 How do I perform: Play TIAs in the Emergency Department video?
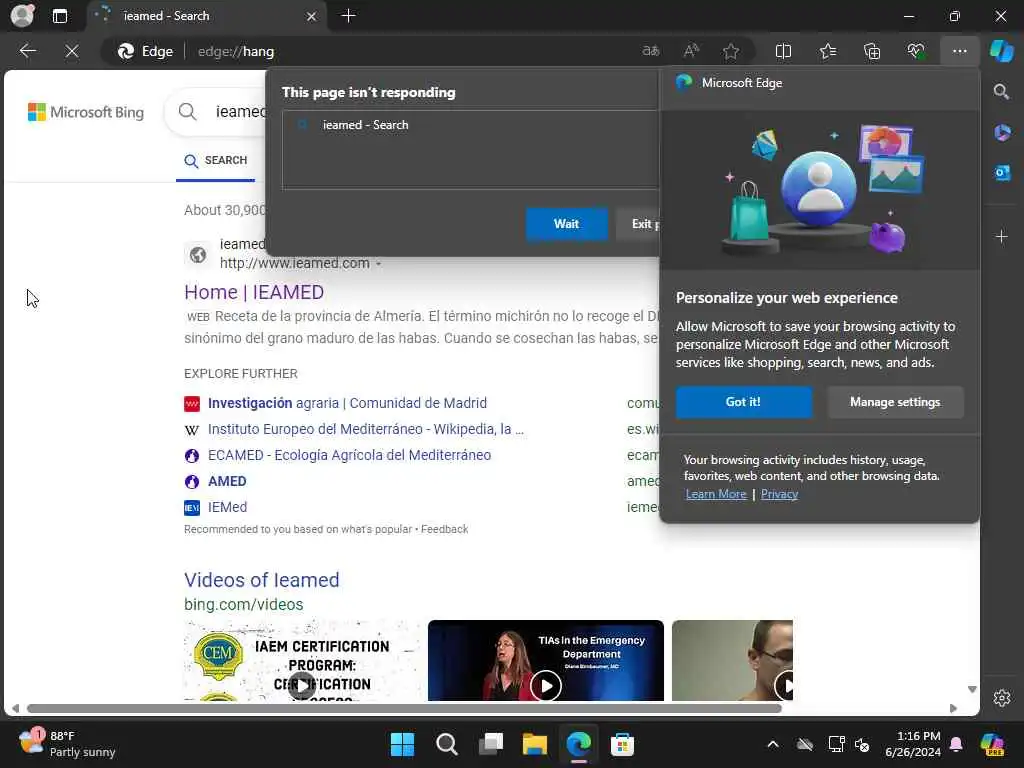pos(545,686)
